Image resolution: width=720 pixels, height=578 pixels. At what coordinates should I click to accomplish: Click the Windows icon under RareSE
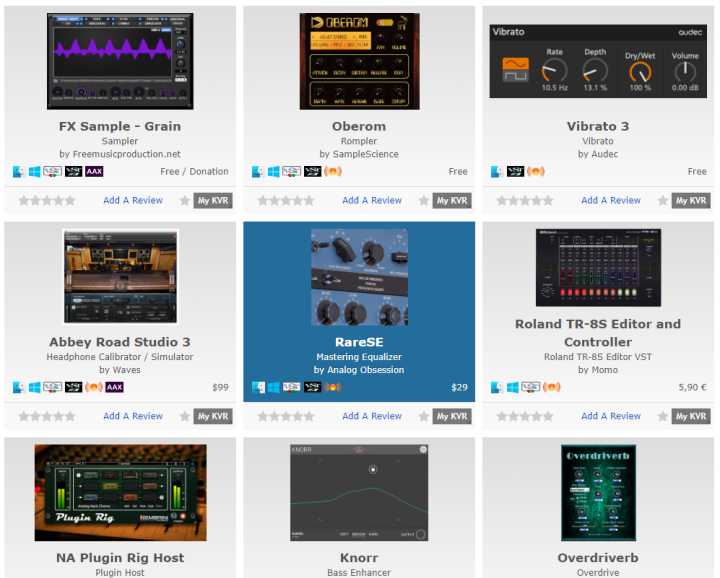274,387
